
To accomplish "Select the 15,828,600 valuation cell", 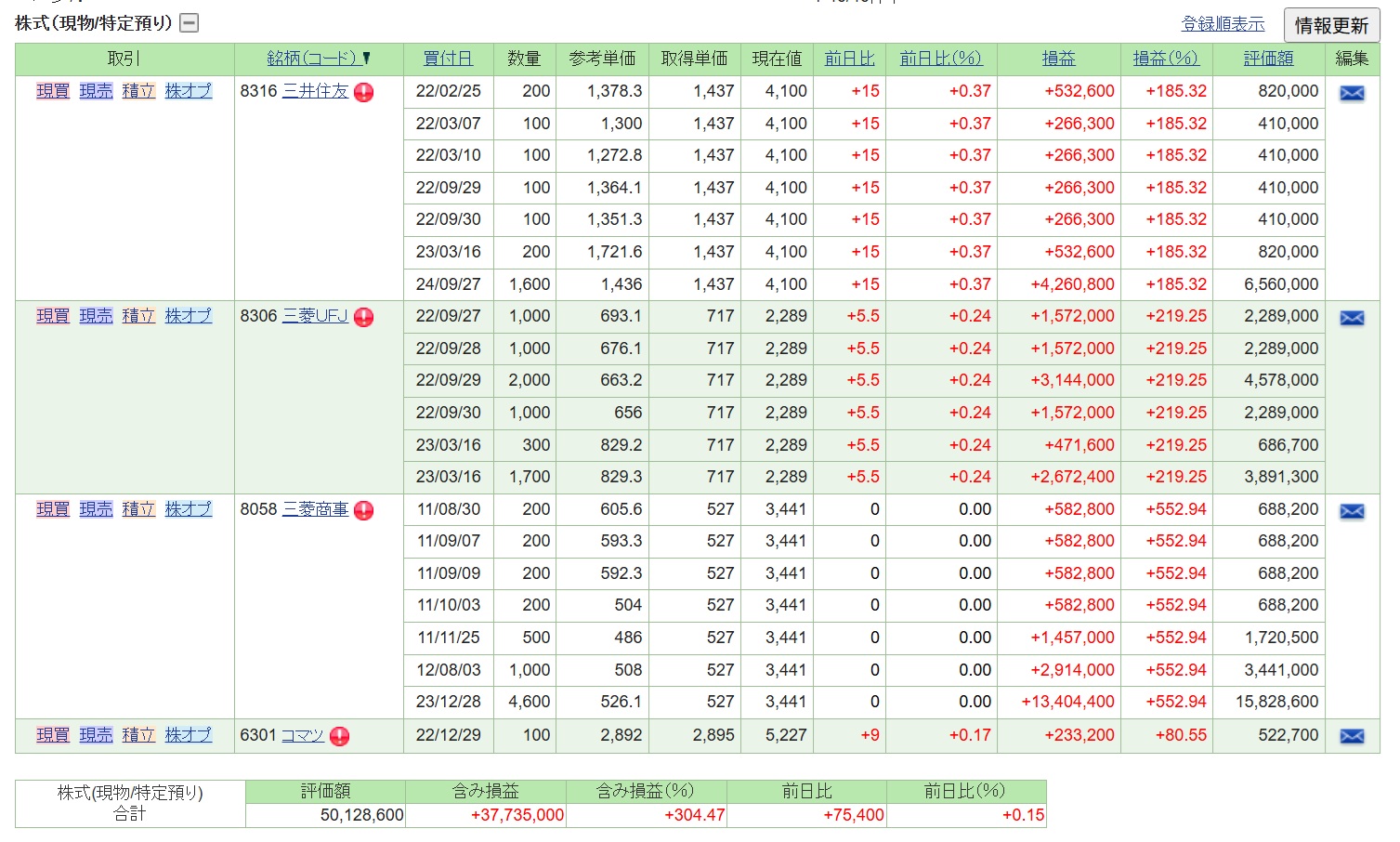I will point(1269,702).
